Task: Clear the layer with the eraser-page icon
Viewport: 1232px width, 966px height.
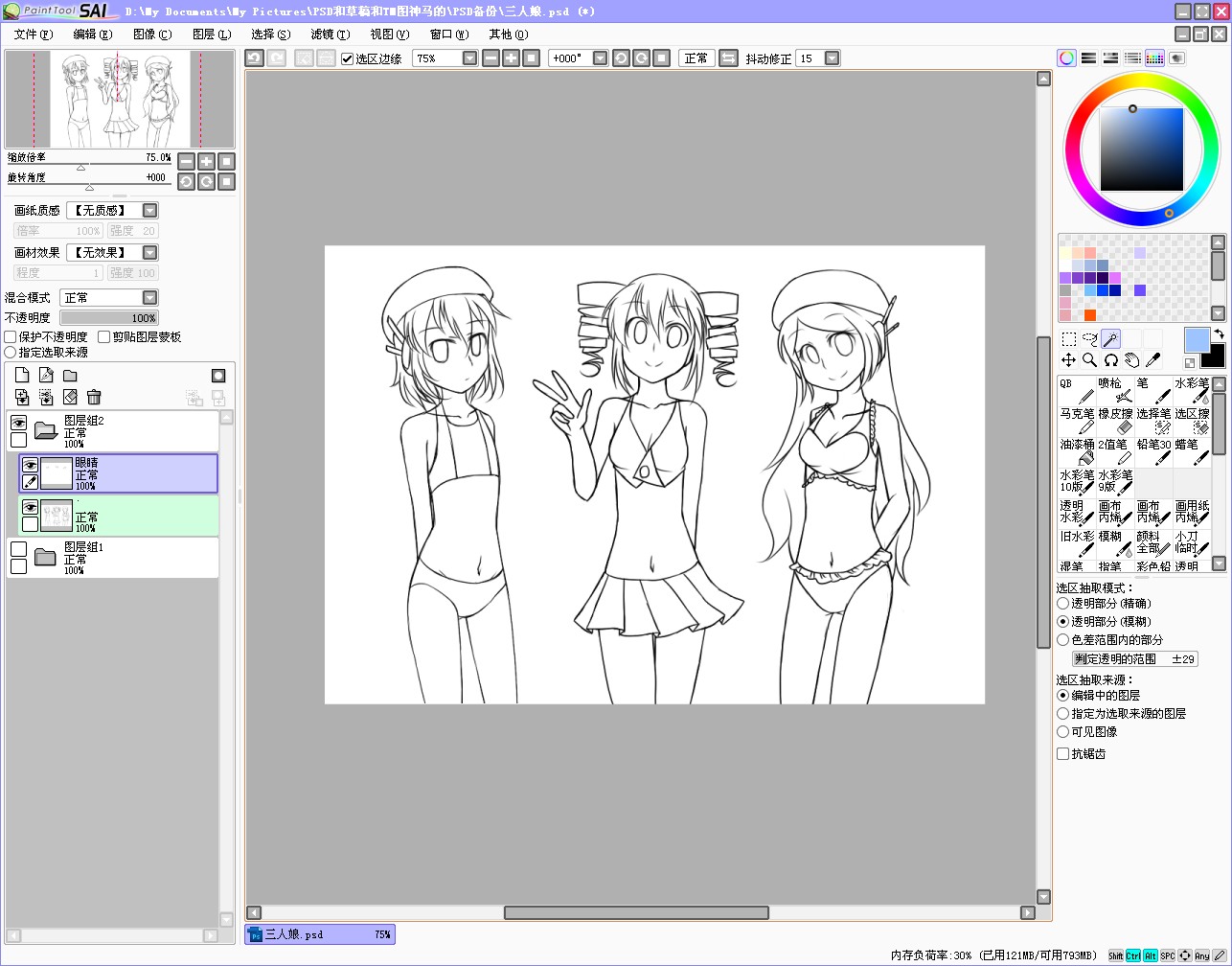Action: click(x=70, y=397)
